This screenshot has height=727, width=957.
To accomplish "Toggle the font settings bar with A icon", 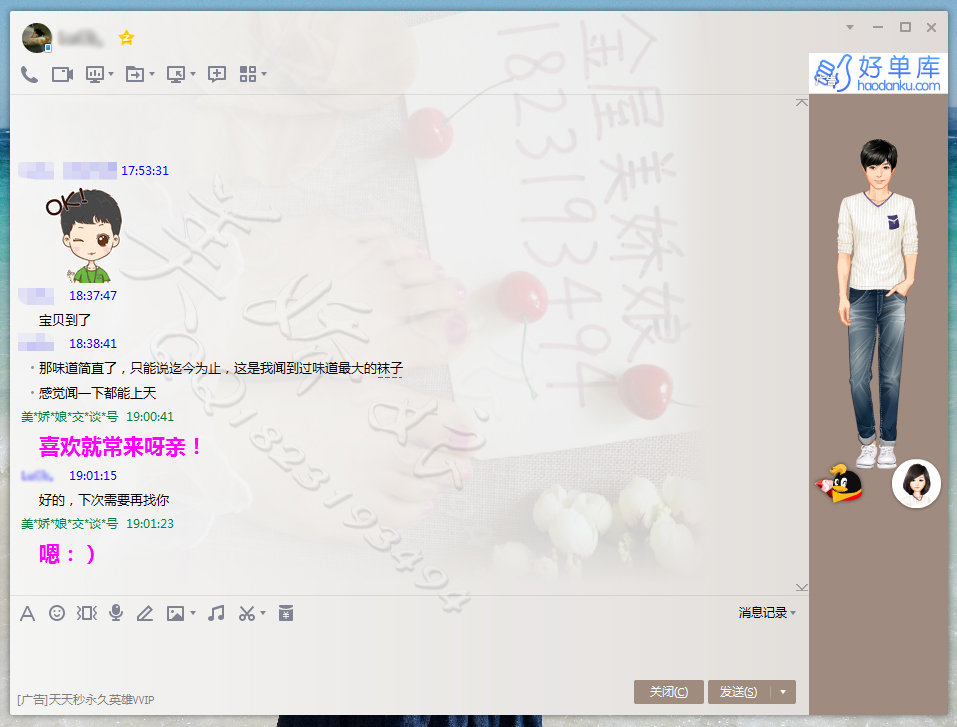I will 28,613.
